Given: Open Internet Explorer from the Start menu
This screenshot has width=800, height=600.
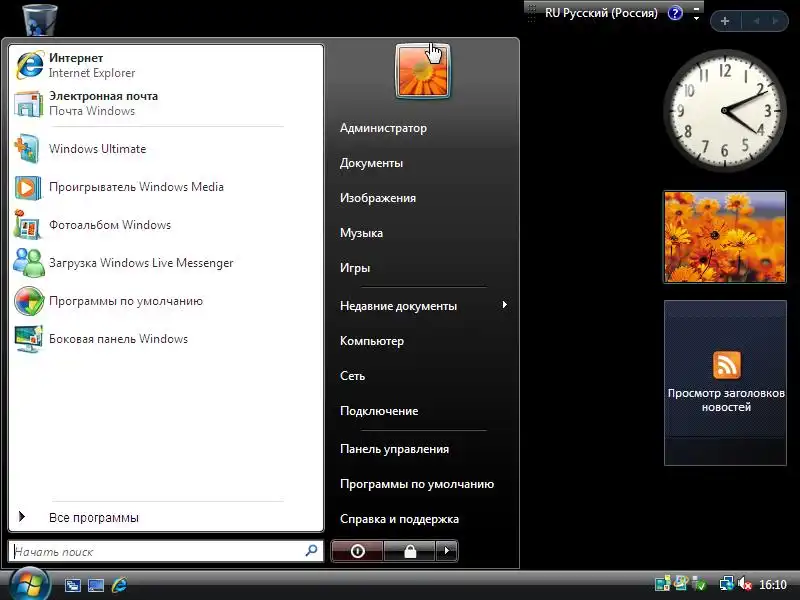Looking at the screenshot, I should [30, 65].
